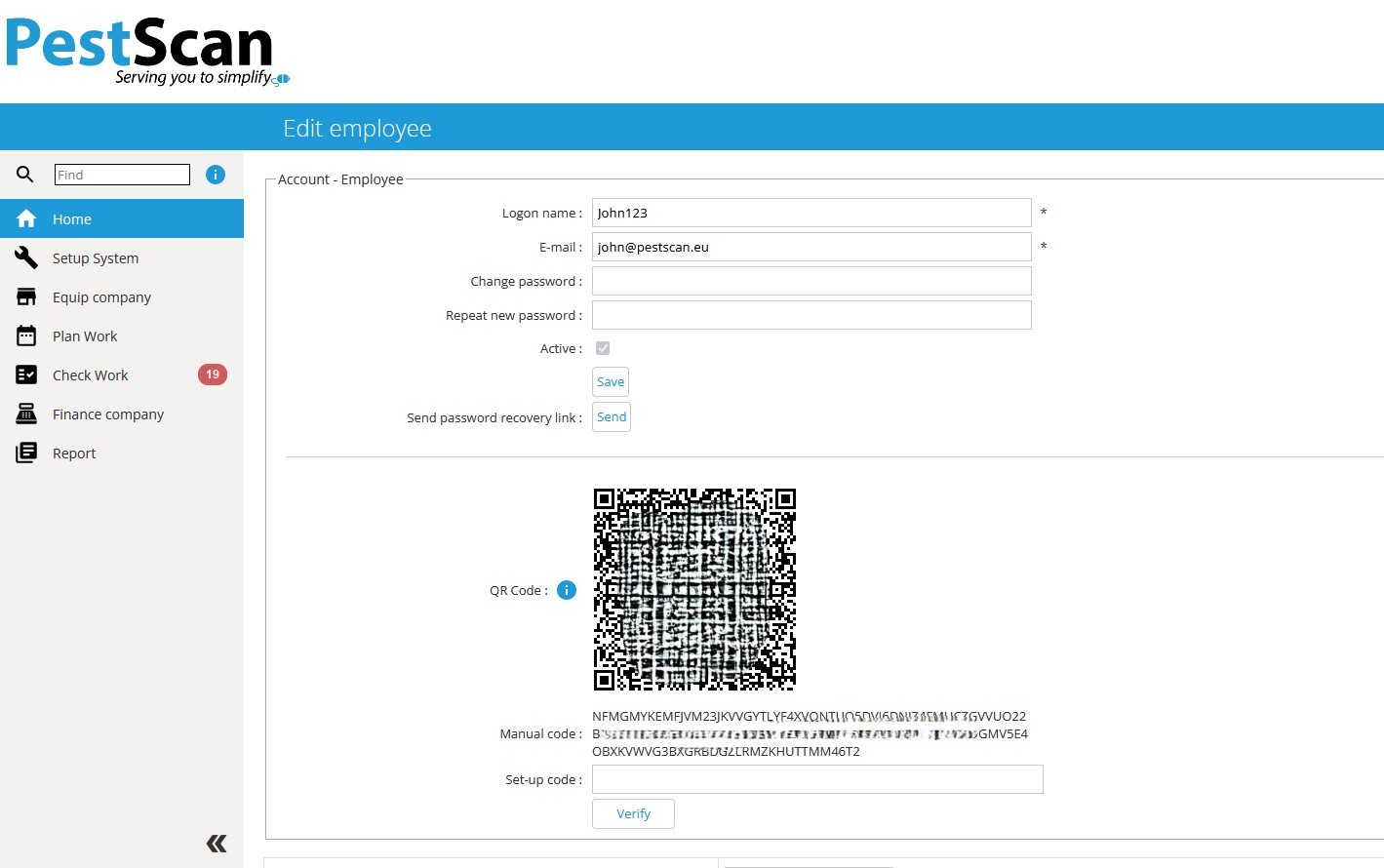Click the PestScan logo
This screenshot has height=868, width=1384.
146,51
